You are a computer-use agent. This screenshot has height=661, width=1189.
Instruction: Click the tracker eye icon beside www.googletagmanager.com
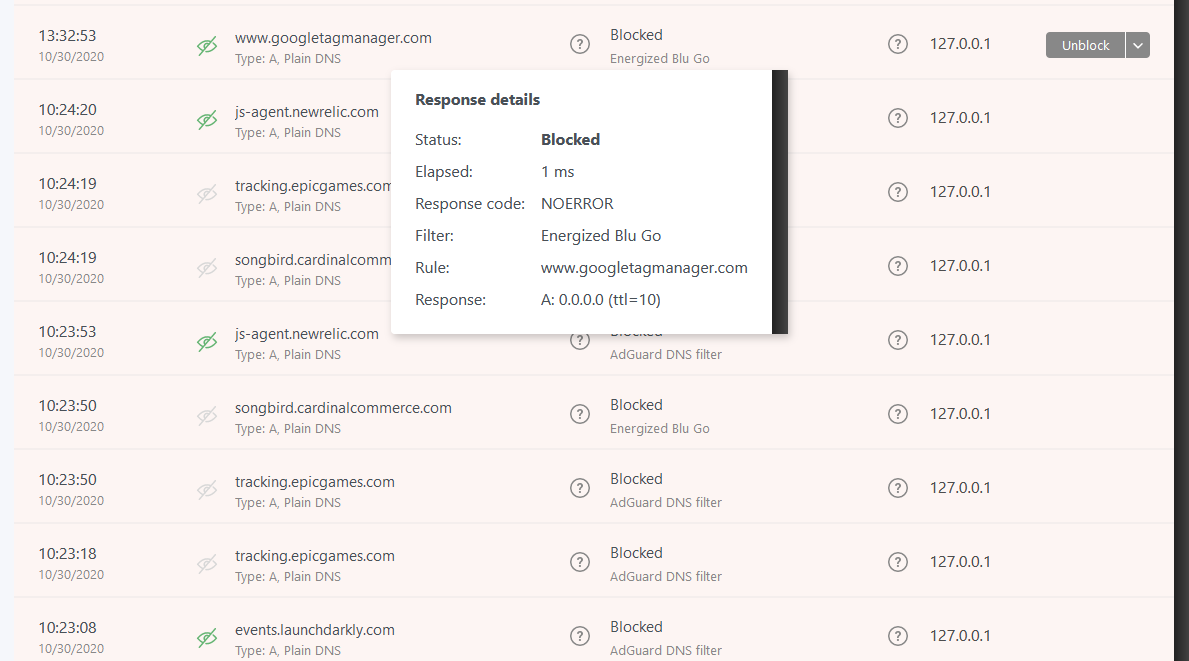[207, 46]
